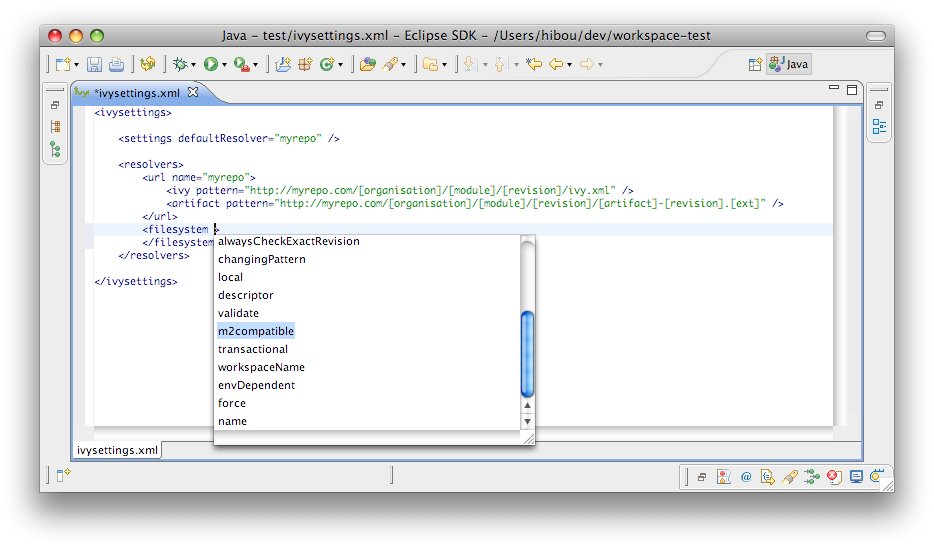Click the green Run button

pyautogui.click(x=211, y=64)
